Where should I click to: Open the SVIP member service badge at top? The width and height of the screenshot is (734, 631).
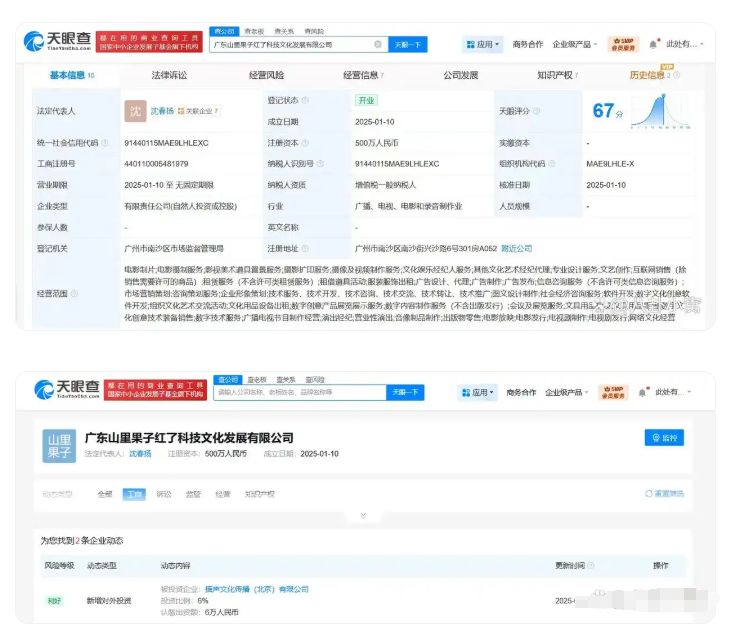[622, 44]
